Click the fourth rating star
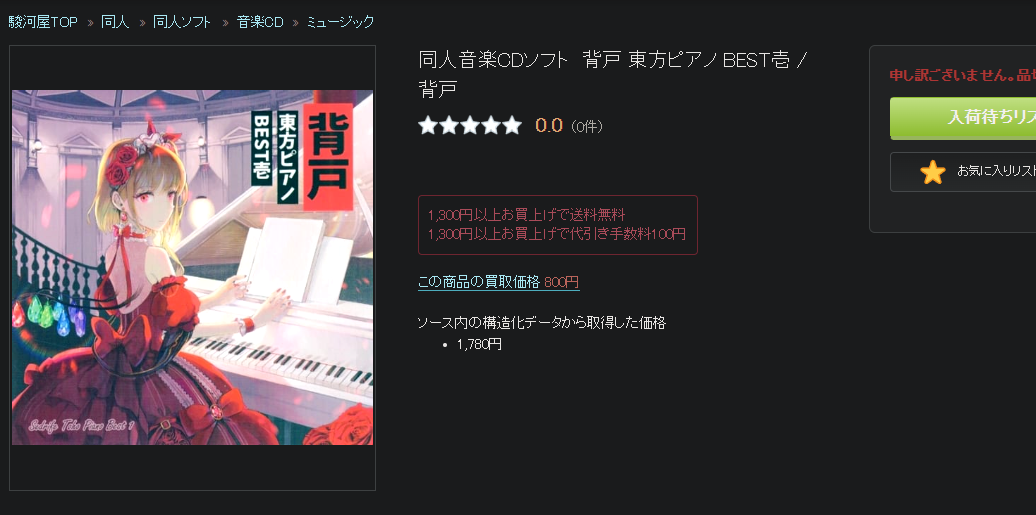1036x515 pixels. pyautogui.click(x=491, y=125)
